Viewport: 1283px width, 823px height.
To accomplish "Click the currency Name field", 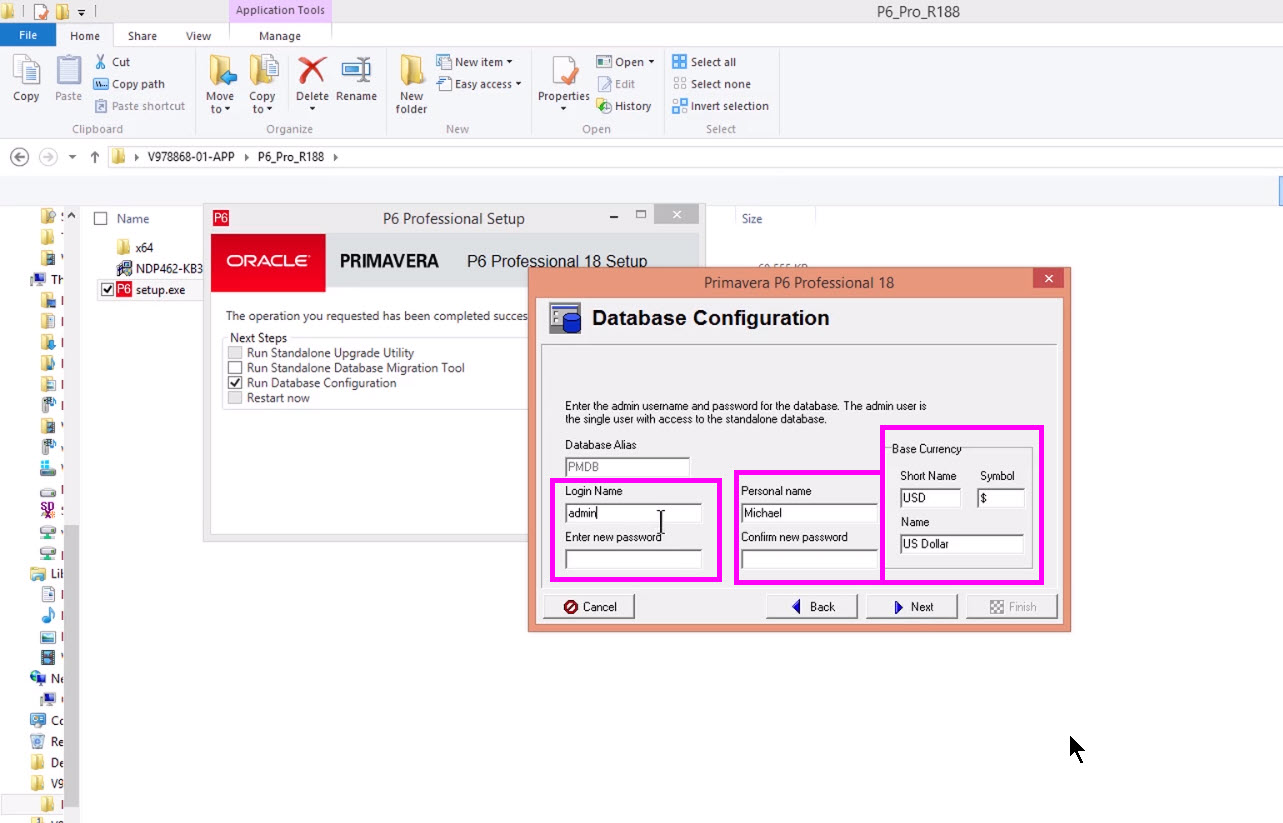I will [962, 544].
